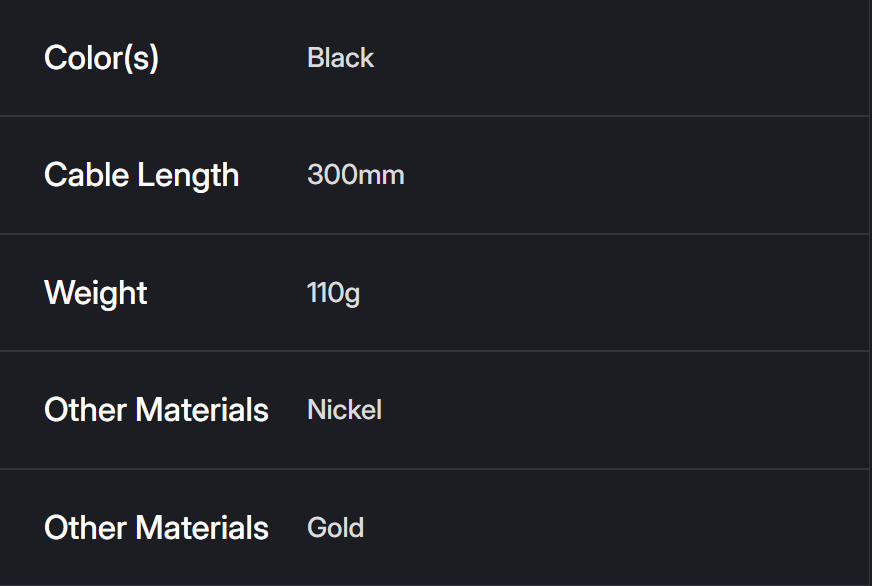Image resolution: width=872 pixels, height=586 pixels.
Task: Click empty space right of Nickel value
Action: pos(620,410)
